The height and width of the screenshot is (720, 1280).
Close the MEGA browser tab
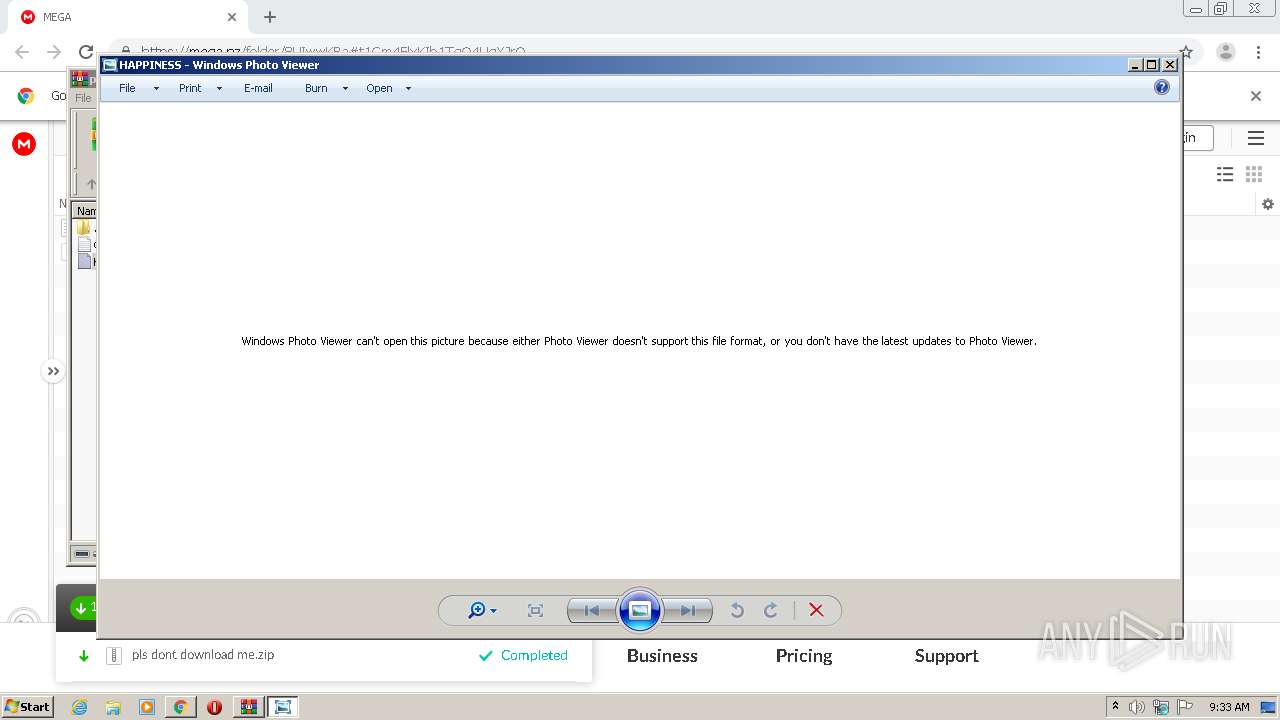pos(232,17)
